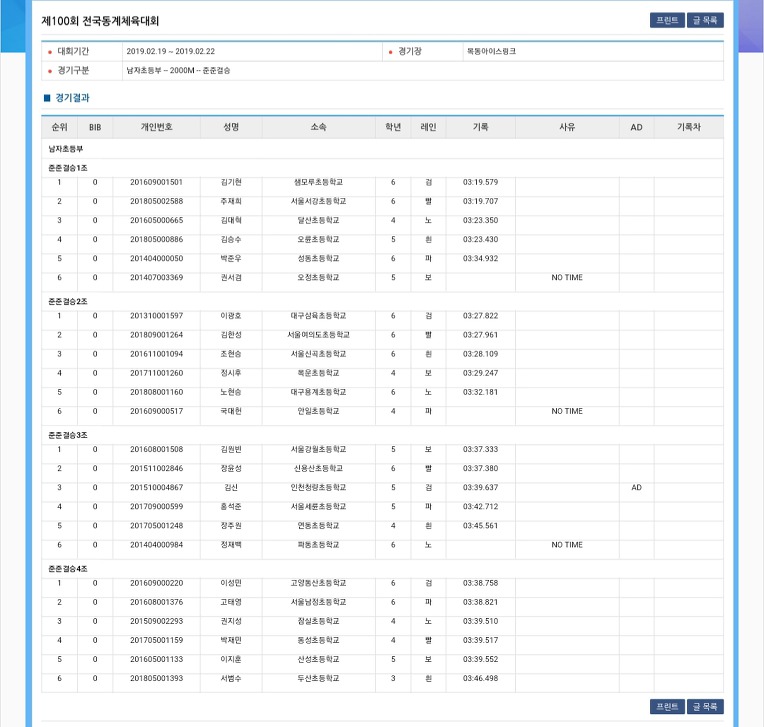Click the red bullet beside 대회기간
764x727 pixels.
pos(50,52)
